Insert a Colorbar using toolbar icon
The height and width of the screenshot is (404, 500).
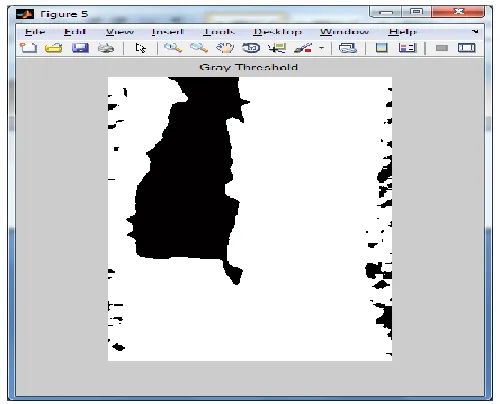point(382,48)
